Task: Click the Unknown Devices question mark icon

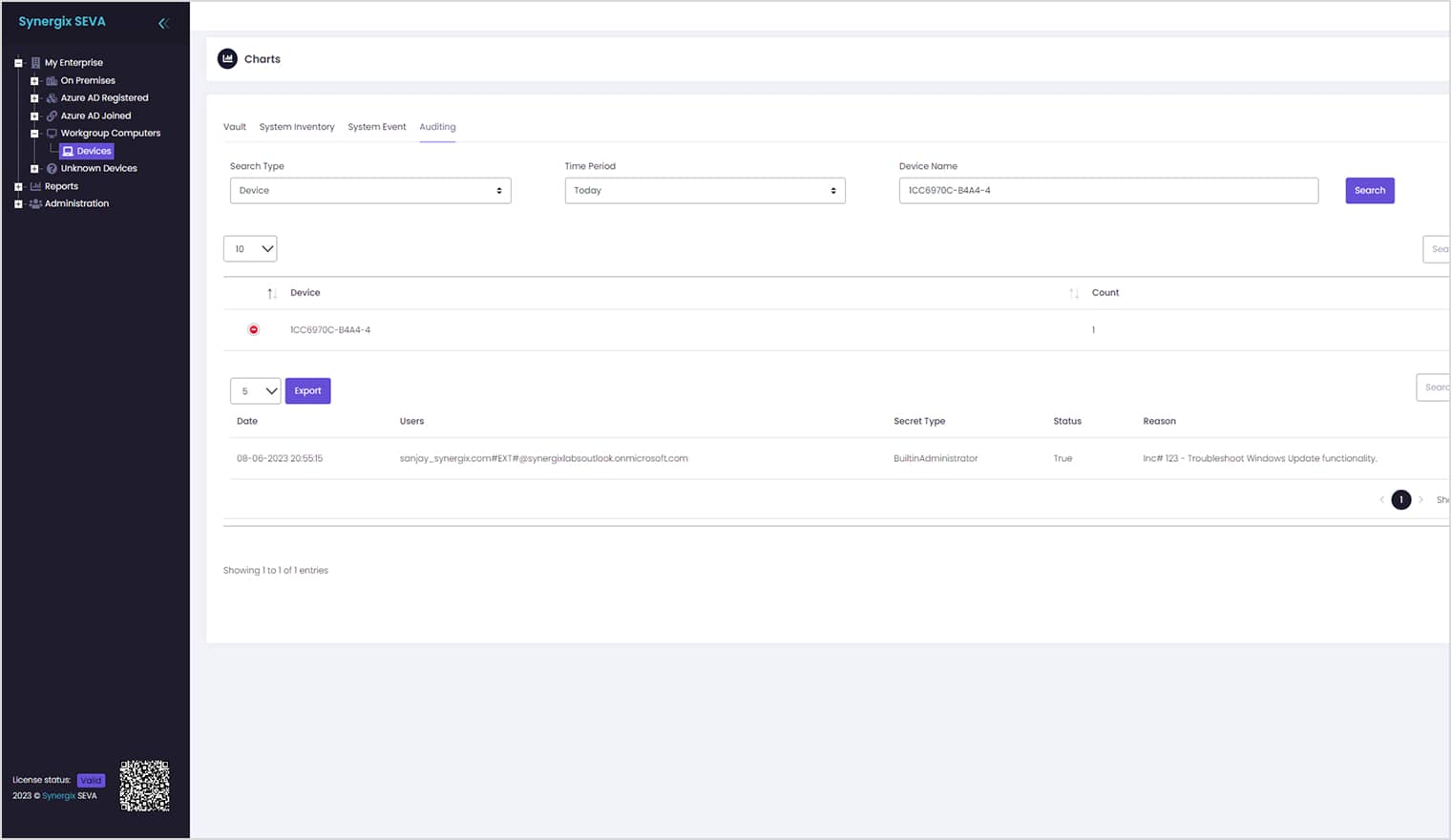Action: [x=53, y=169]
